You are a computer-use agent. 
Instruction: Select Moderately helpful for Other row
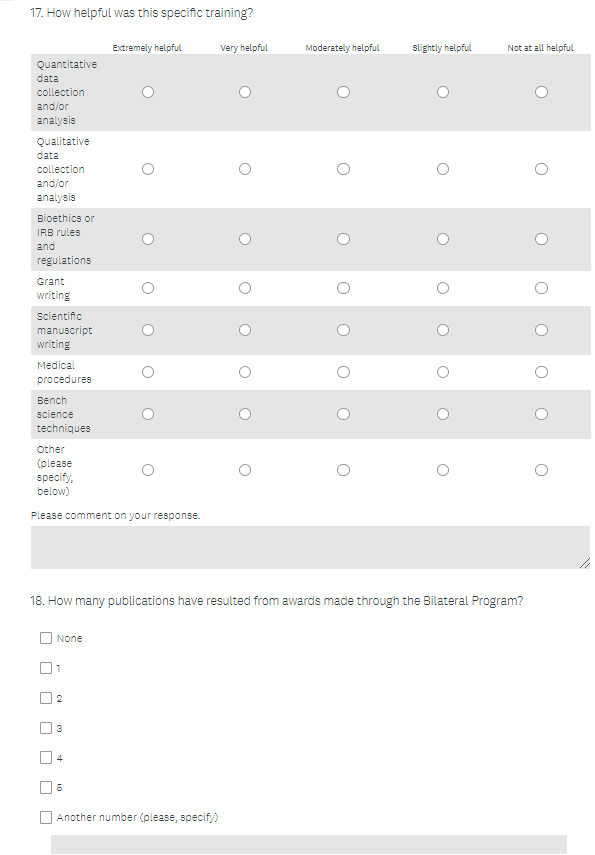343,470
